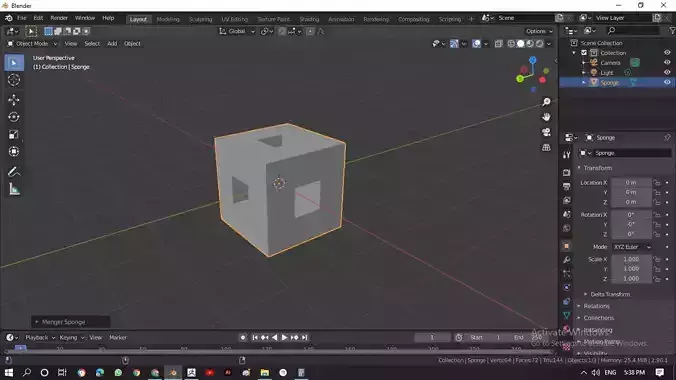
Task: Jump to the end frame
Action: click(305, 338)
